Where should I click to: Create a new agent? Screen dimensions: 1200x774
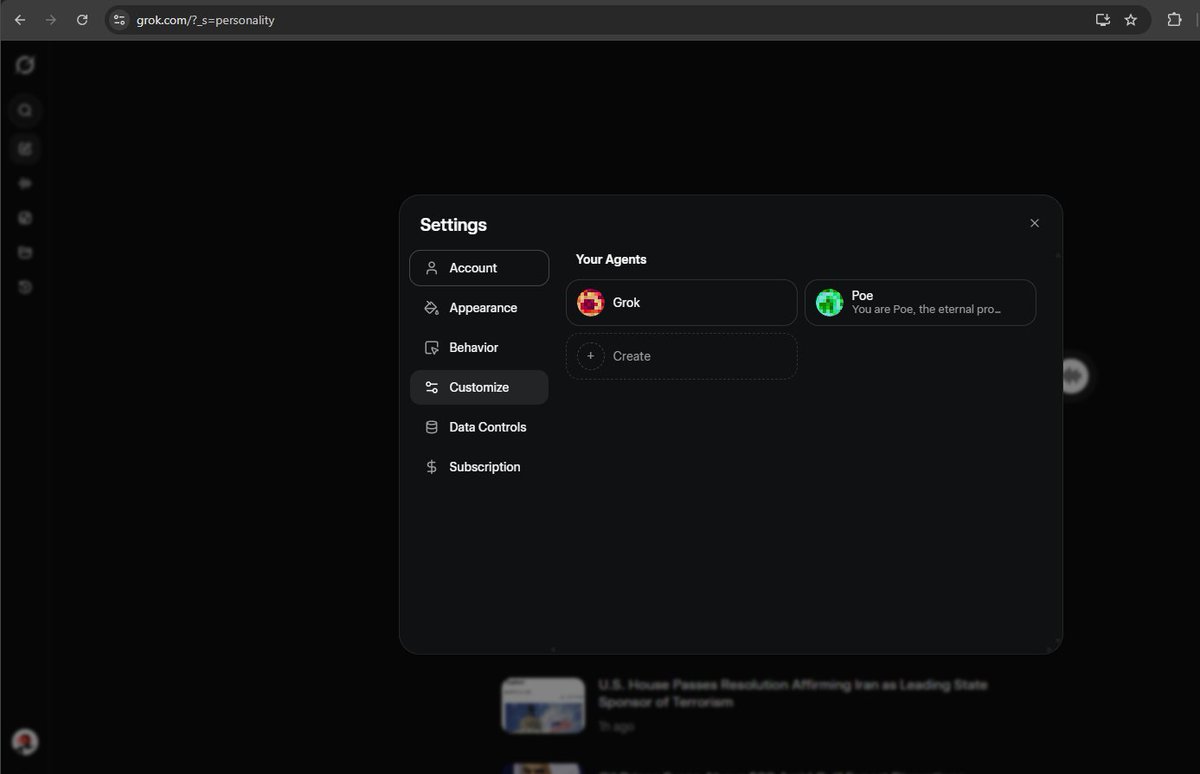pos(681,356)
